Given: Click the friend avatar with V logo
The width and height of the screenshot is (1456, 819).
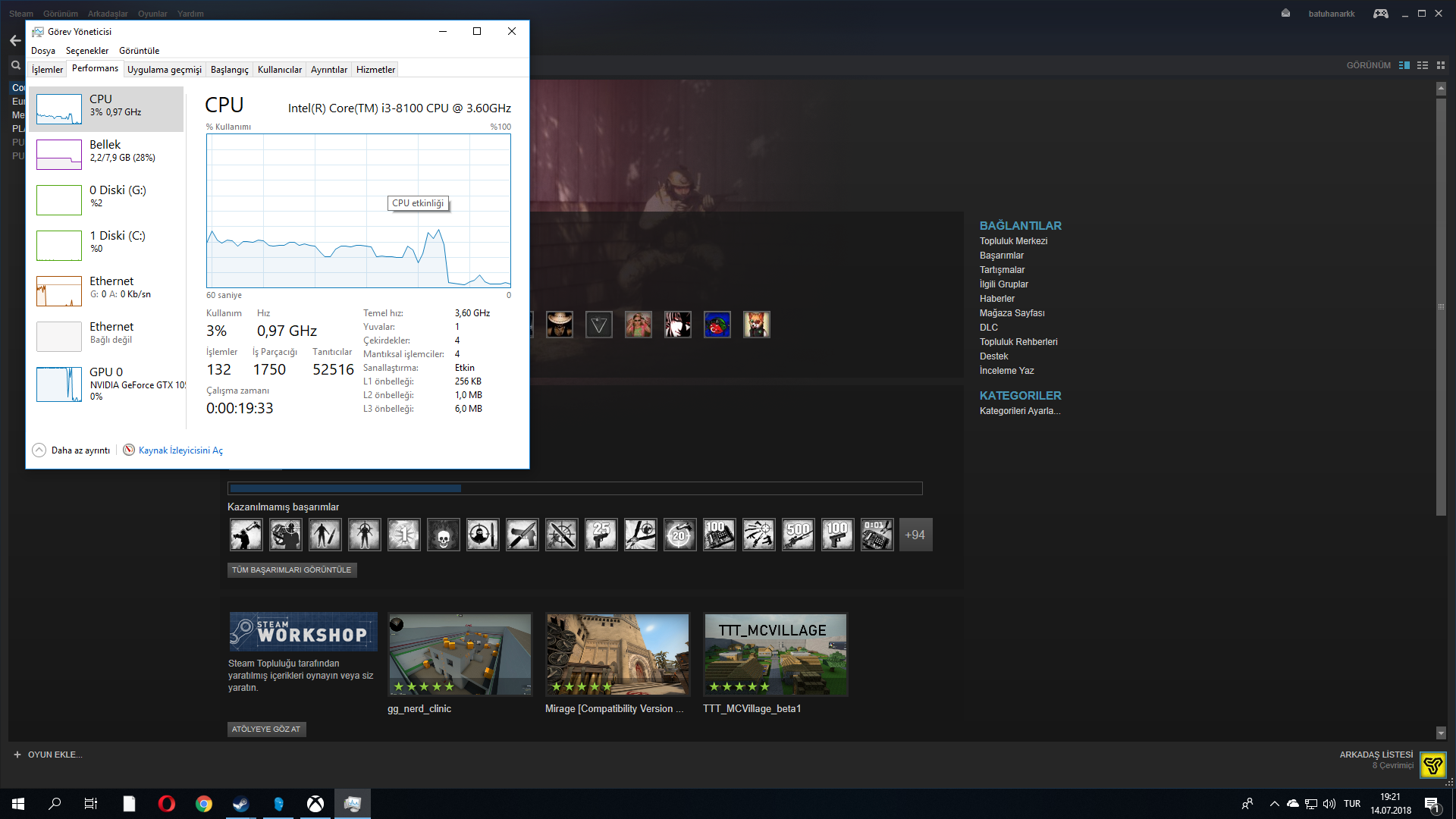Looking at the screenshot, I should 599,325.
